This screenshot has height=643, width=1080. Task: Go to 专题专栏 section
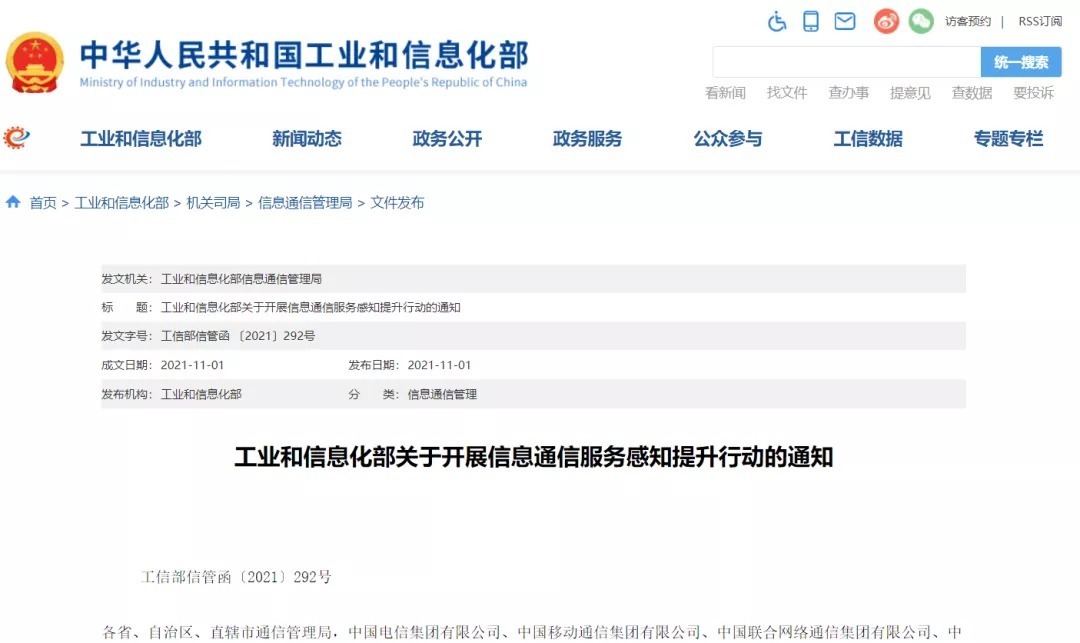pyautogui.click(x=1008, y=139)
